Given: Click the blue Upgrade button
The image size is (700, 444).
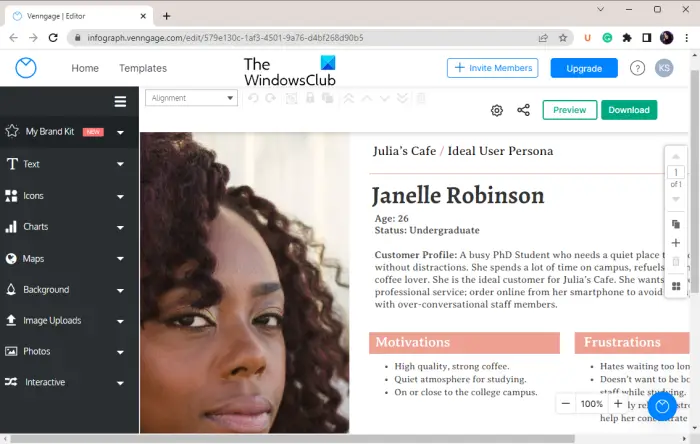Looking at the screenshot, I should point(584,68).
